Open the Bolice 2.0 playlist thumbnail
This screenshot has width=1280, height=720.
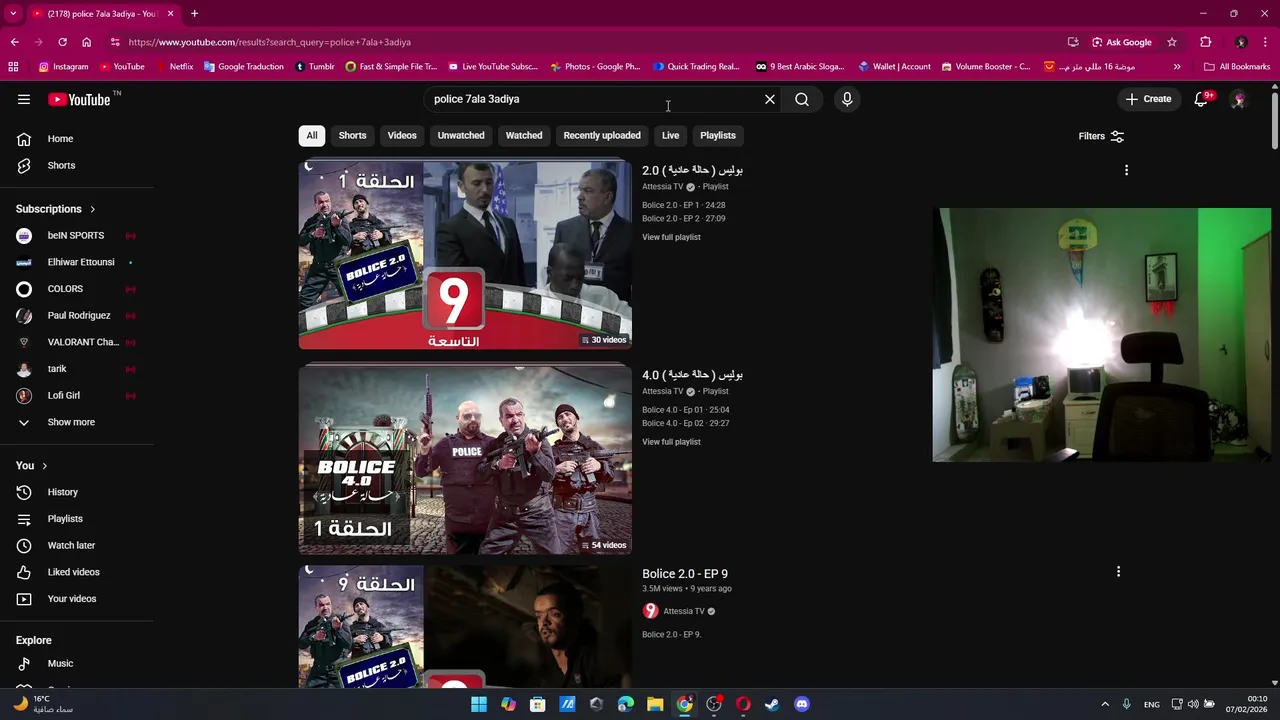(465, 255)
